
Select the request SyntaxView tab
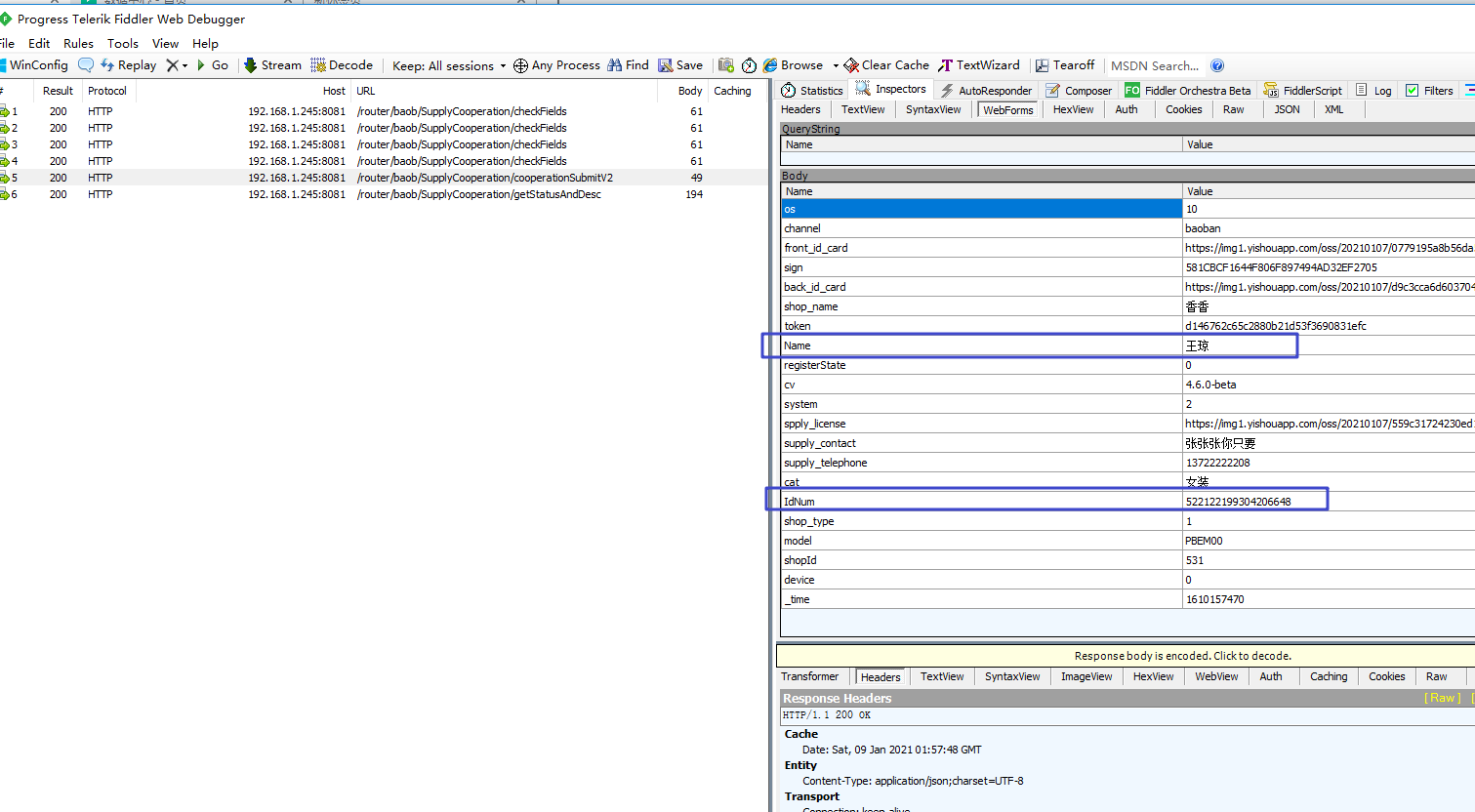tap(933, 109)
